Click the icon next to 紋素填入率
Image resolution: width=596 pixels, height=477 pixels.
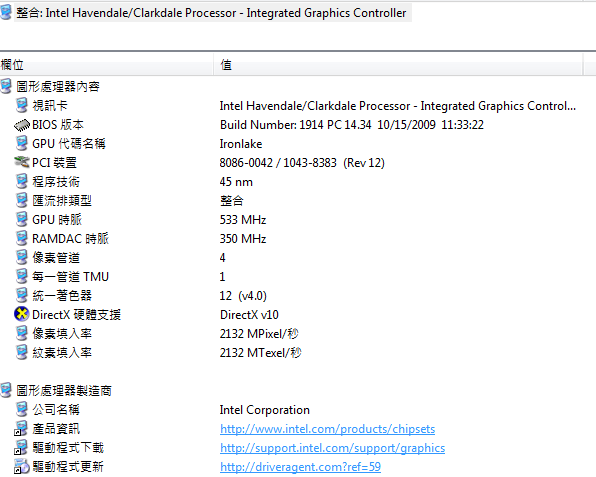(x=22, y=352)
